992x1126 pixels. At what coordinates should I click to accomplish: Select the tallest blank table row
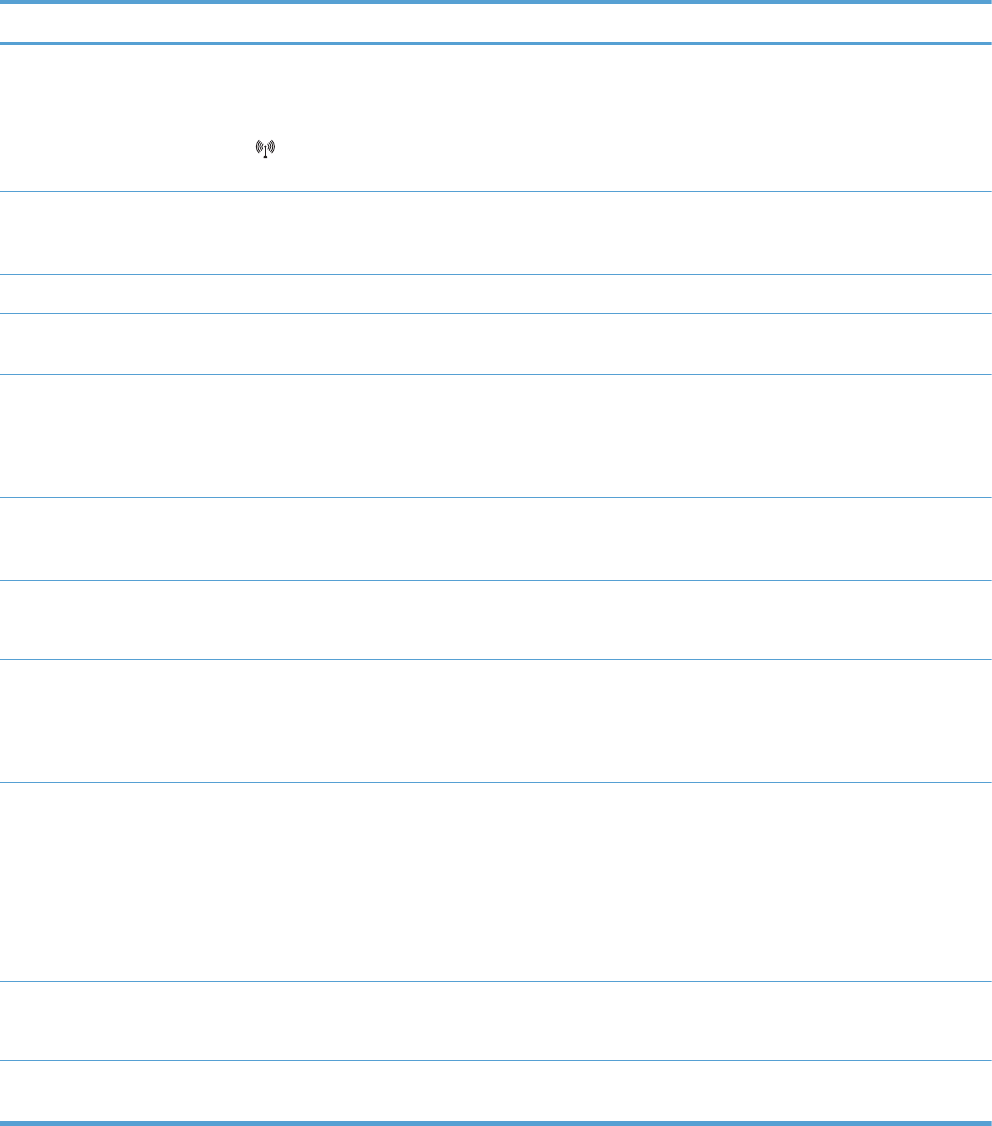point(496,882)
